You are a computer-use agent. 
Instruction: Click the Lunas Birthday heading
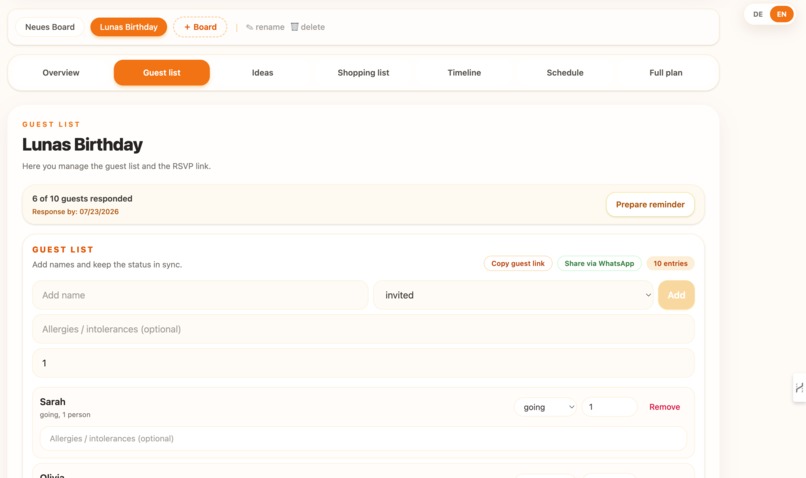[82, 144]
